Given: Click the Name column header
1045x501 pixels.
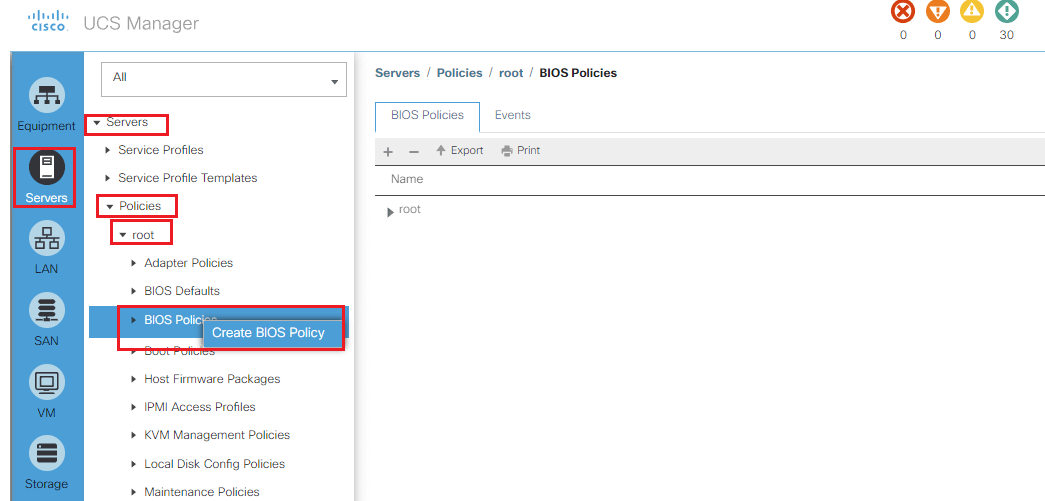Looking at the screenshot, I should point(407,179).
